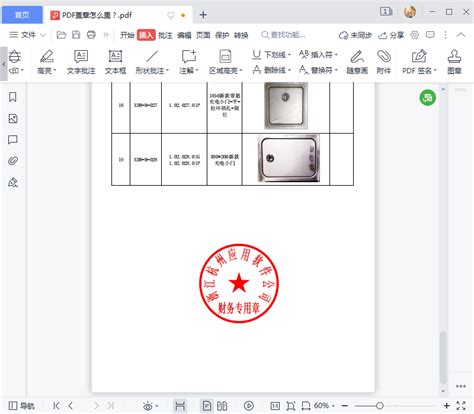Zoom out with minus button
This screenshot has width=474, height=414.
[345, 406]
